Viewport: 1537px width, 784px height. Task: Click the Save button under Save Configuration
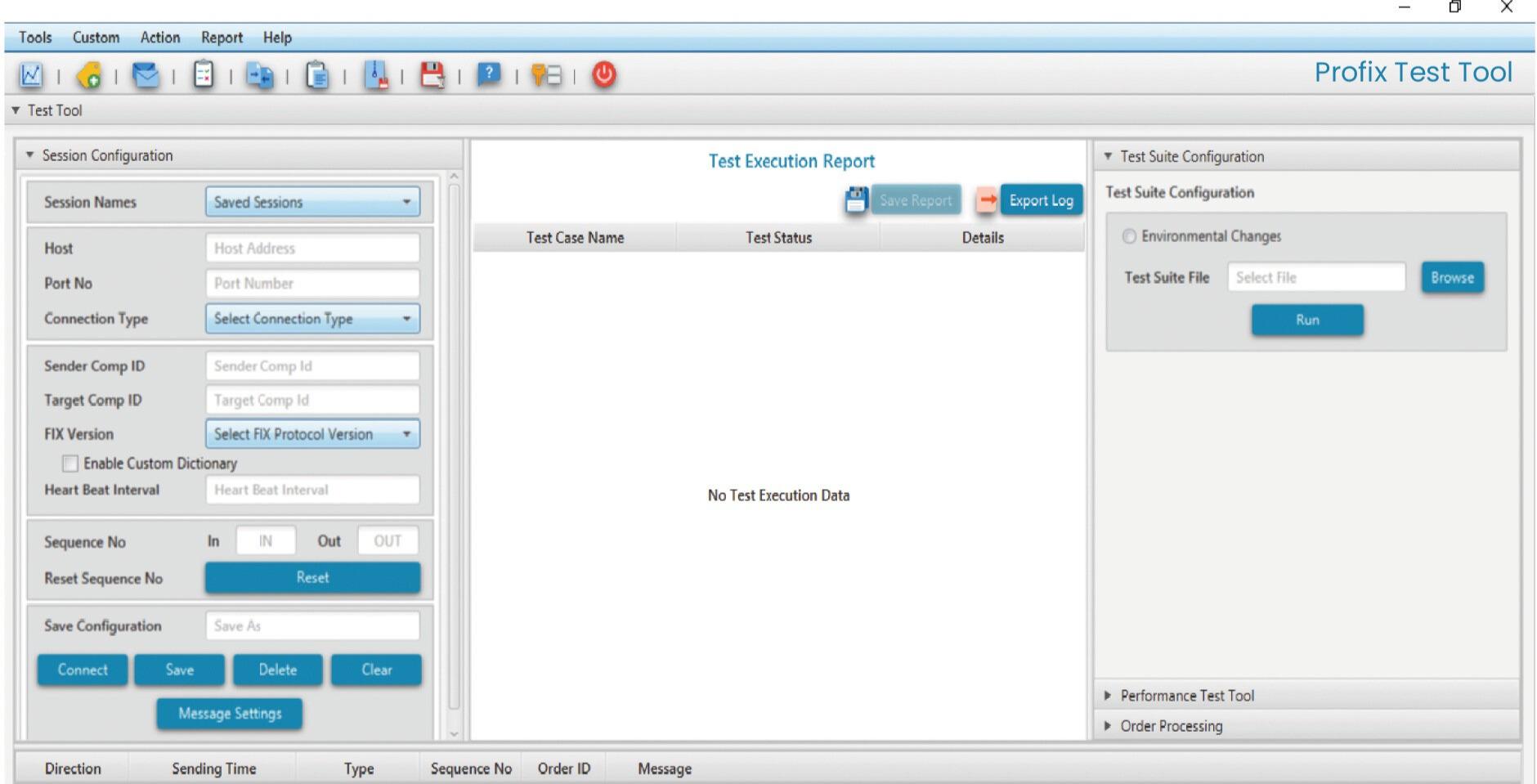(180, 670)
